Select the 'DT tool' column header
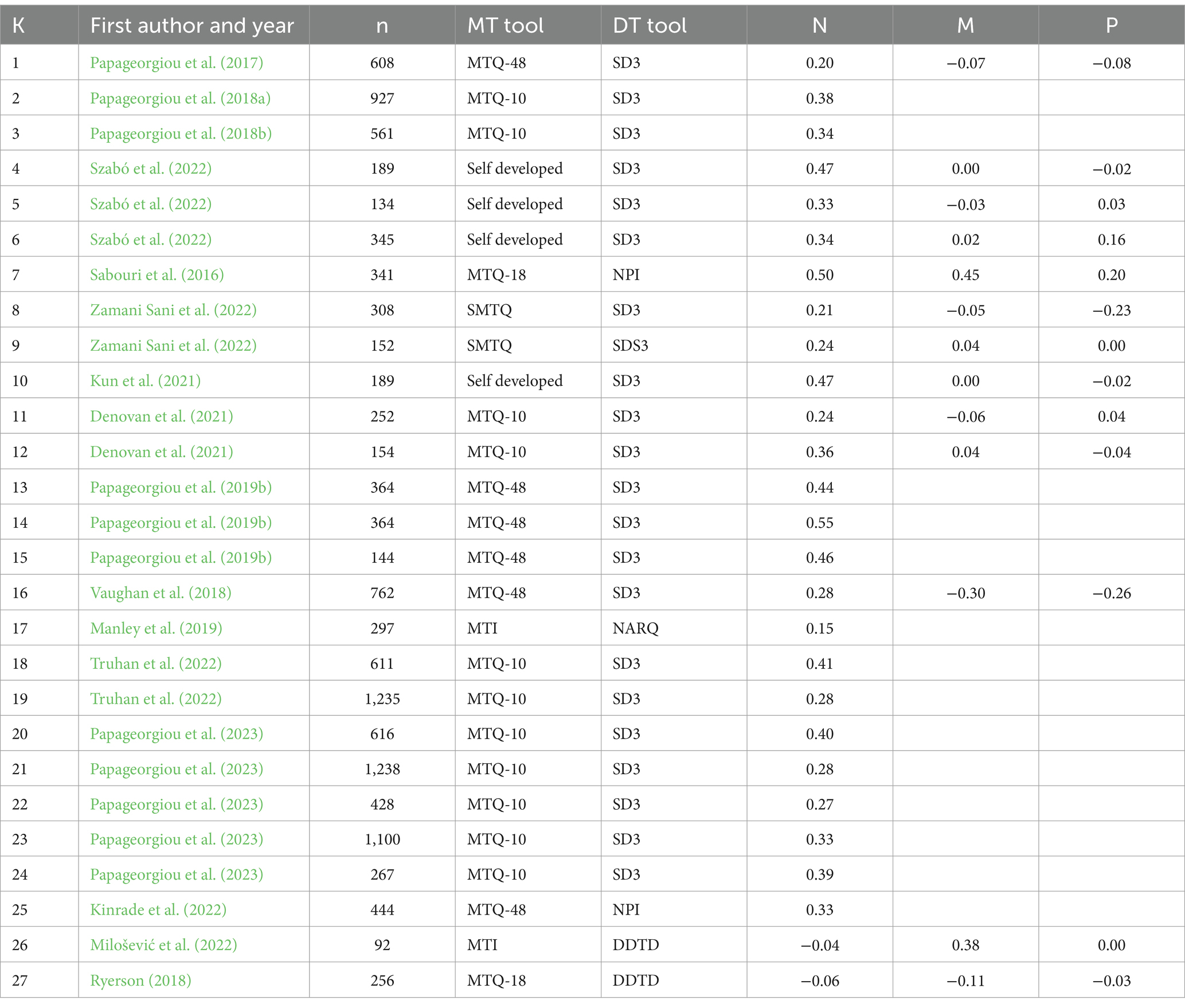Image resolution: width=1185 pixels, height=1008 pixels. [650, 25]
